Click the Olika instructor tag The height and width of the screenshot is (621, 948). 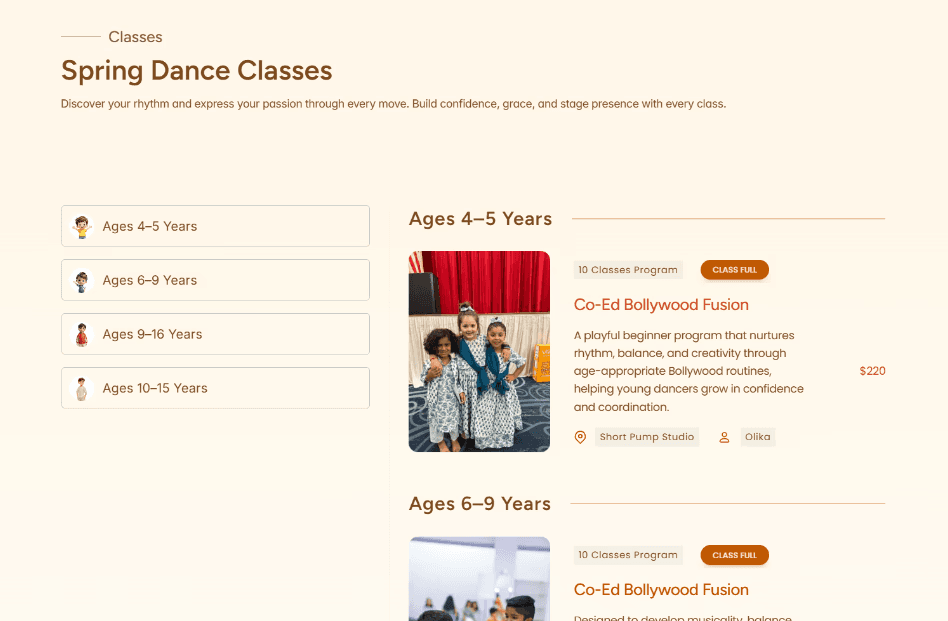[x=758, y=437]
